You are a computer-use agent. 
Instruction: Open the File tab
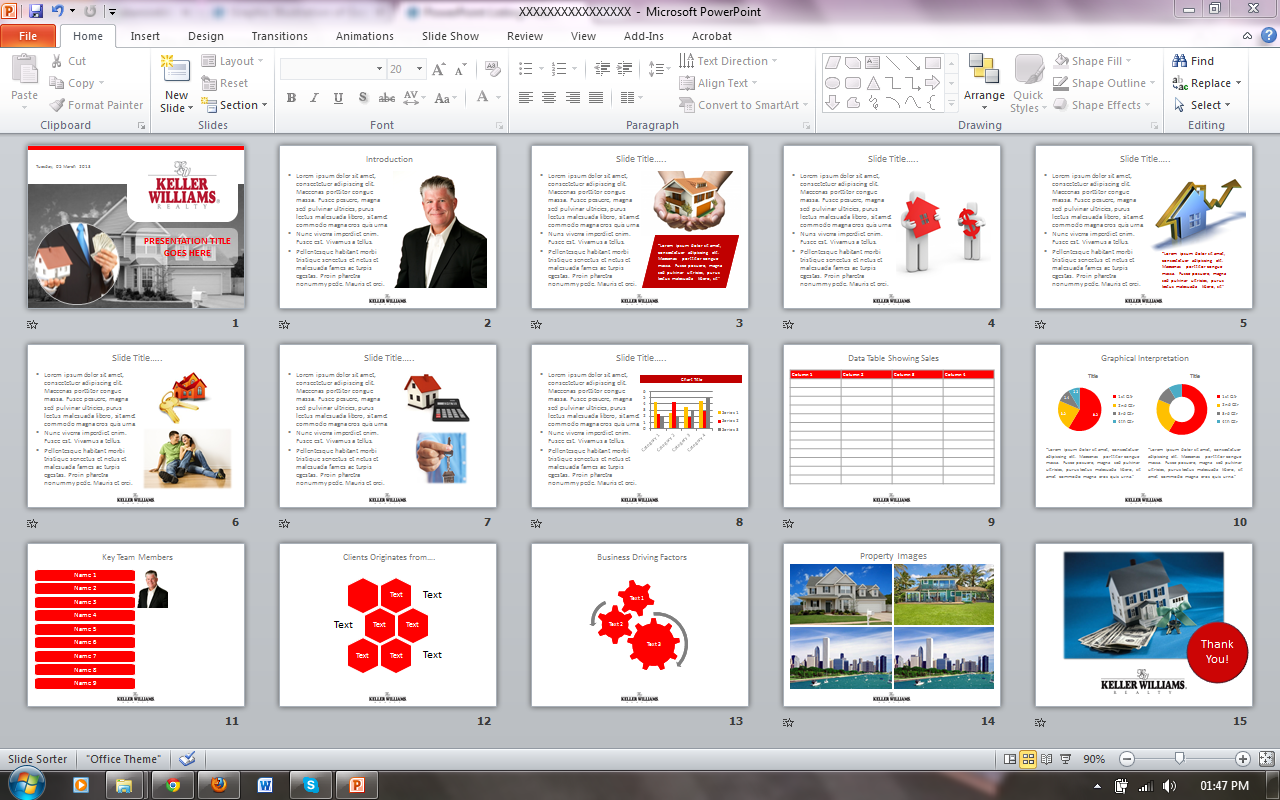tap(28, 36)
